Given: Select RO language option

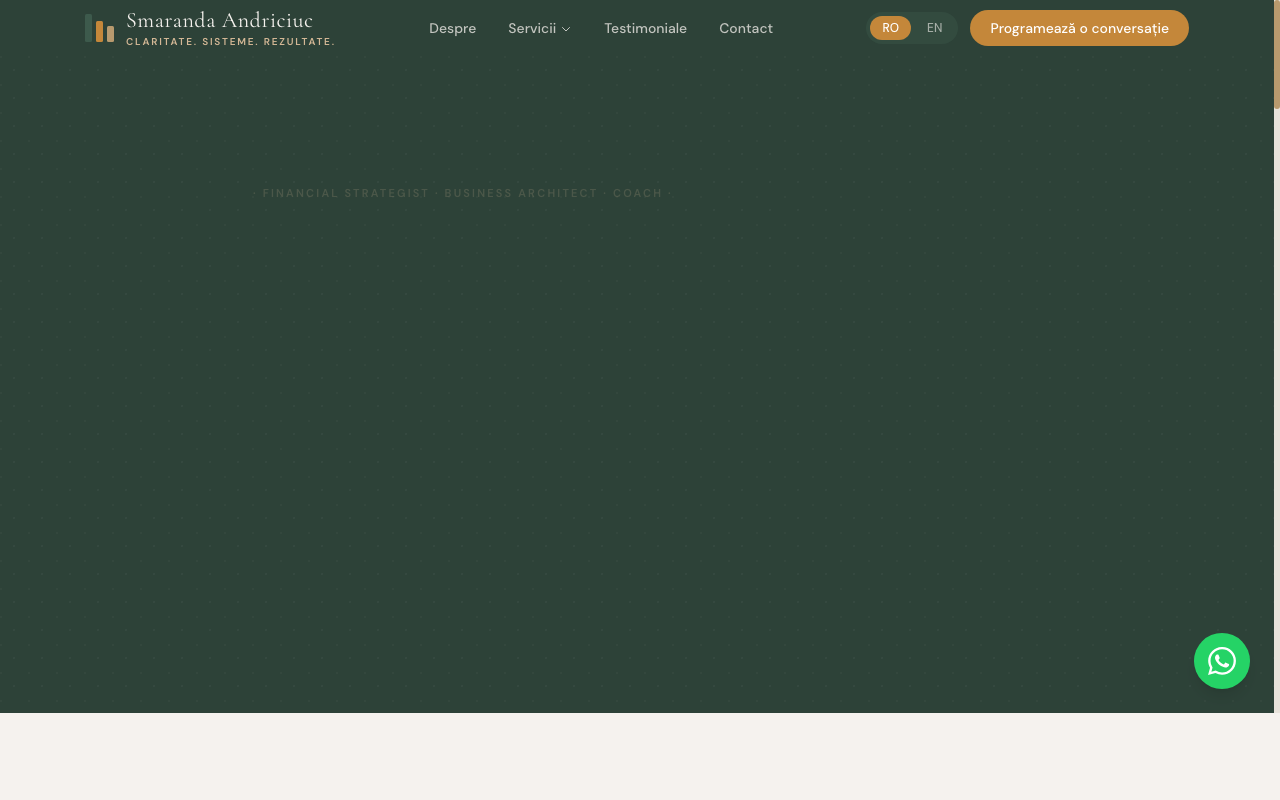Looking at the screenshot, I should click(890, 28).
